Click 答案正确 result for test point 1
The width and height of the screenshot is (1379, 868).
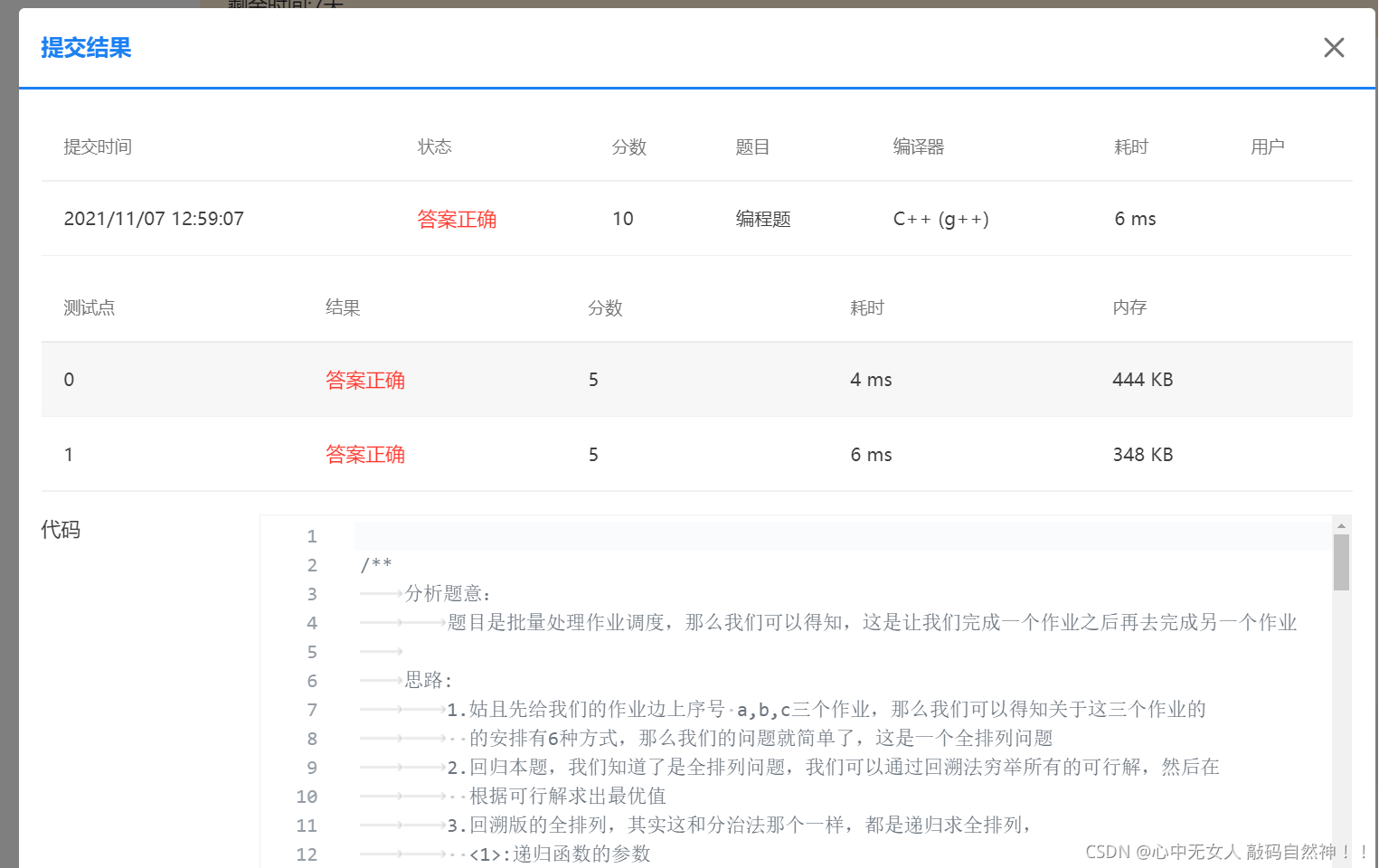coord(364,454)
